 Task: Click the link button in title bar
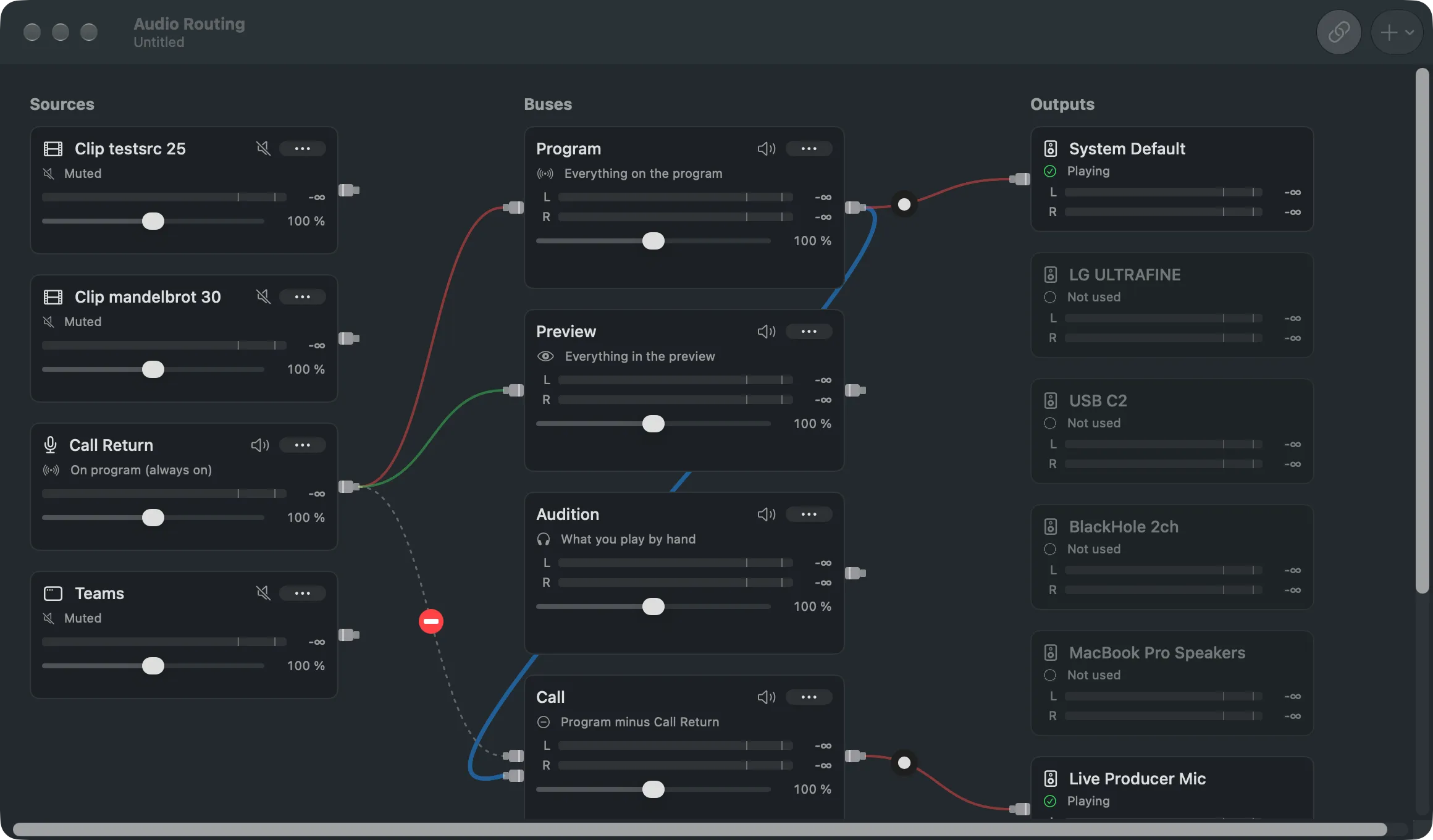coord(1339,32)
